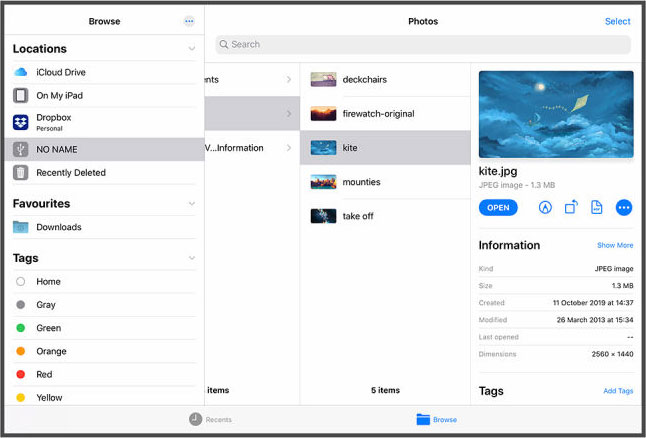Click the Recently Deleted trash icon
The width and height of the screenshot is (646, 438).
tap(21, 173)
